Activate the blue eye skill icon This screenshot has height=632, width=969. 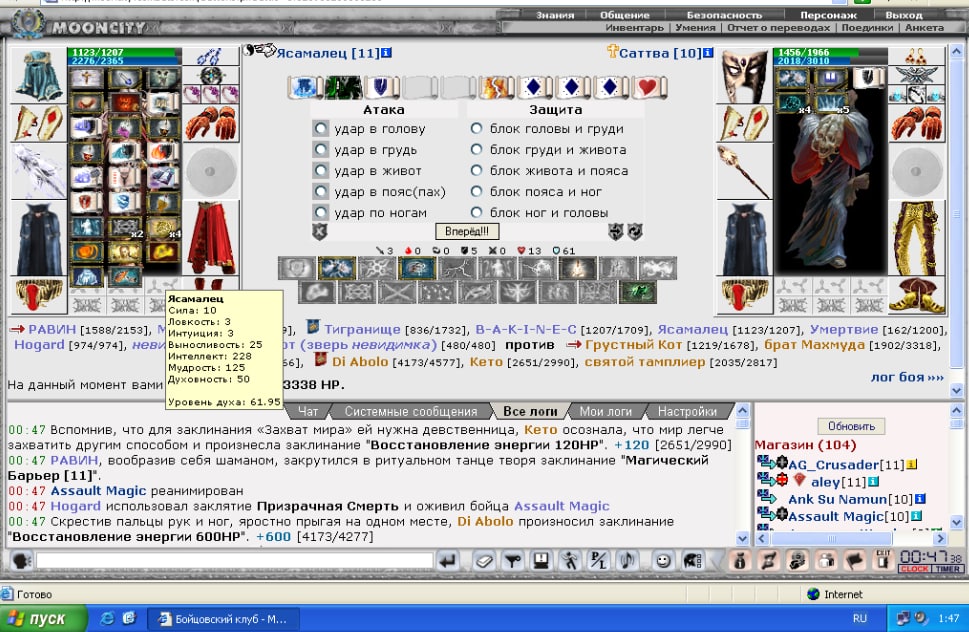pos(417,269)
